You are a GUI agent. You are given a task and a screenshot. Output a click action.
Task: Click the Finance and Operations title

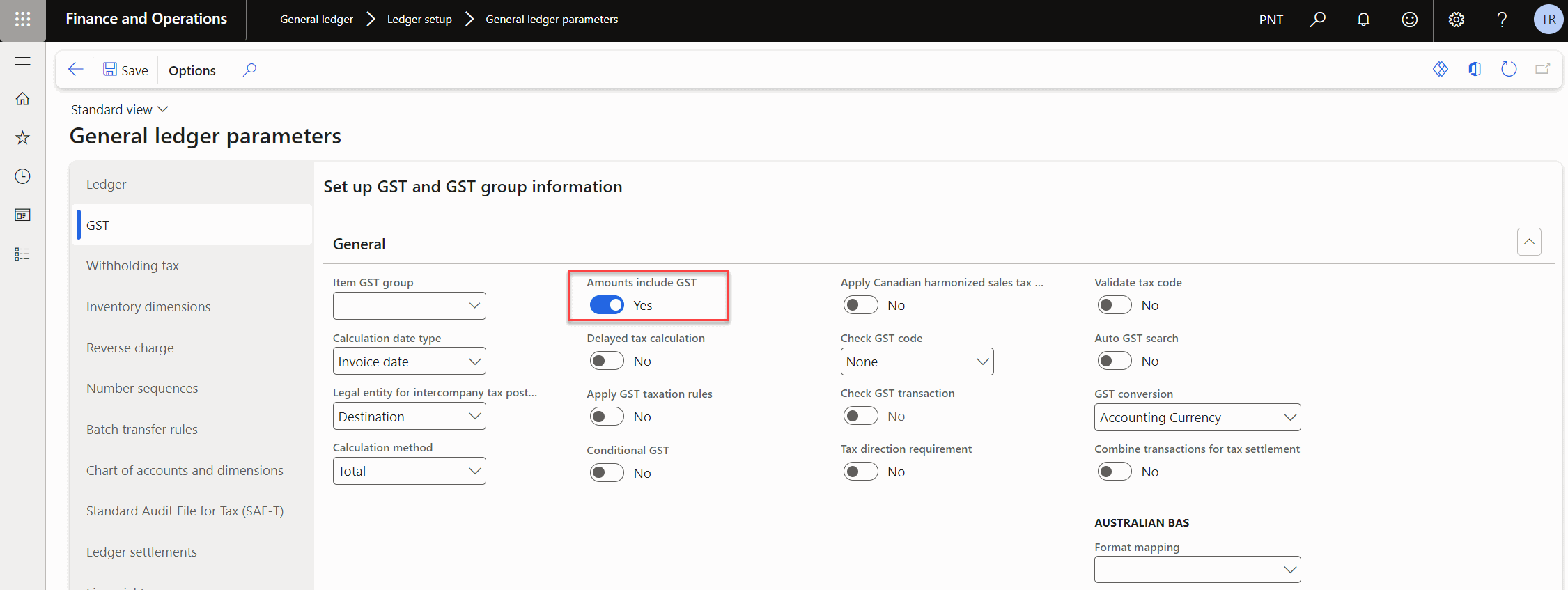tap(146, 19)
